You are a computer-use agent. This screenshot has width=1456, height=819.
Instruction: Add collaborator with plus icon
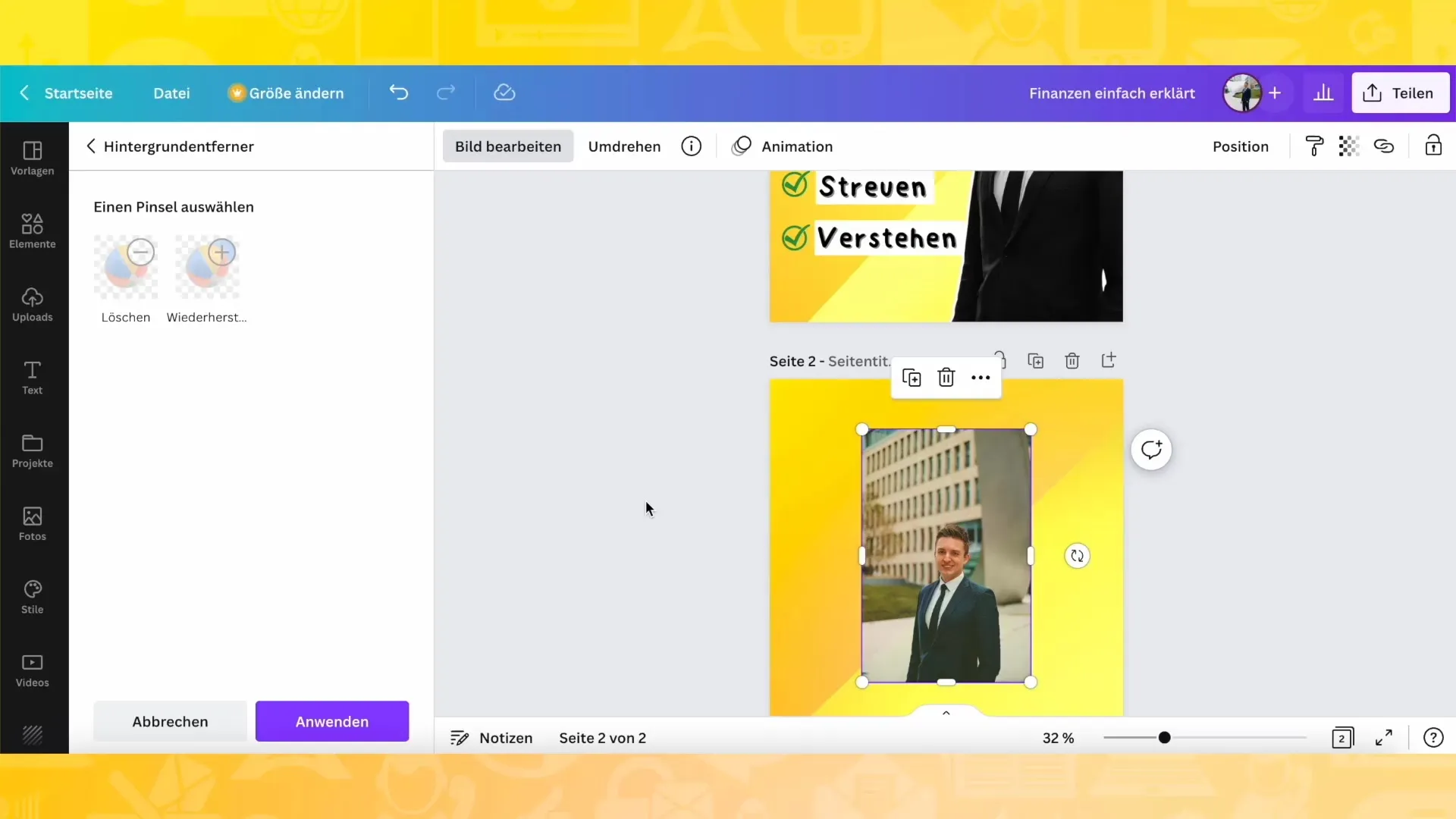click(x=1275, y=93)
